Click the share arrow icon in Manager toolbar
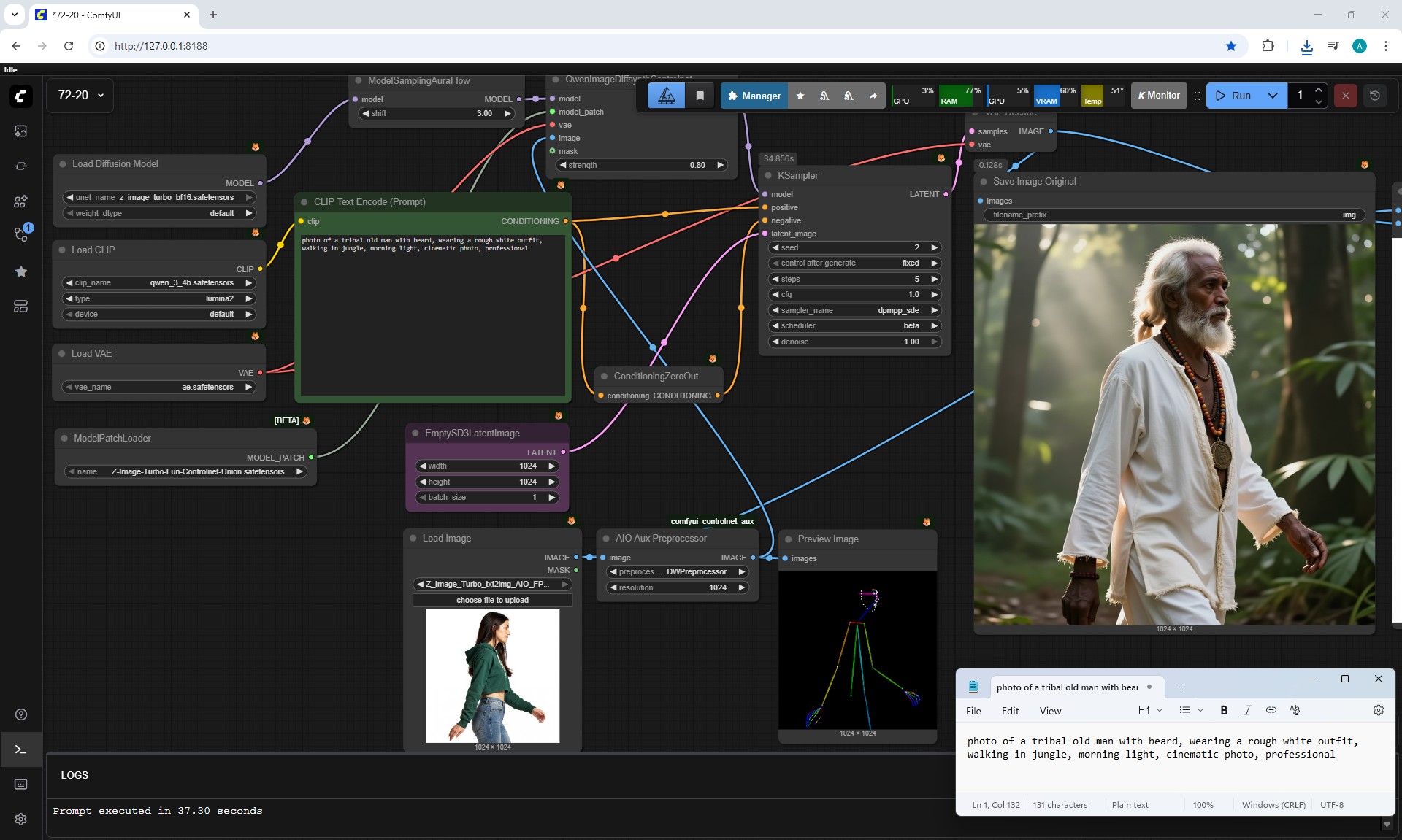The width and height of the screenshot is (1402, 840). [873, 96]
